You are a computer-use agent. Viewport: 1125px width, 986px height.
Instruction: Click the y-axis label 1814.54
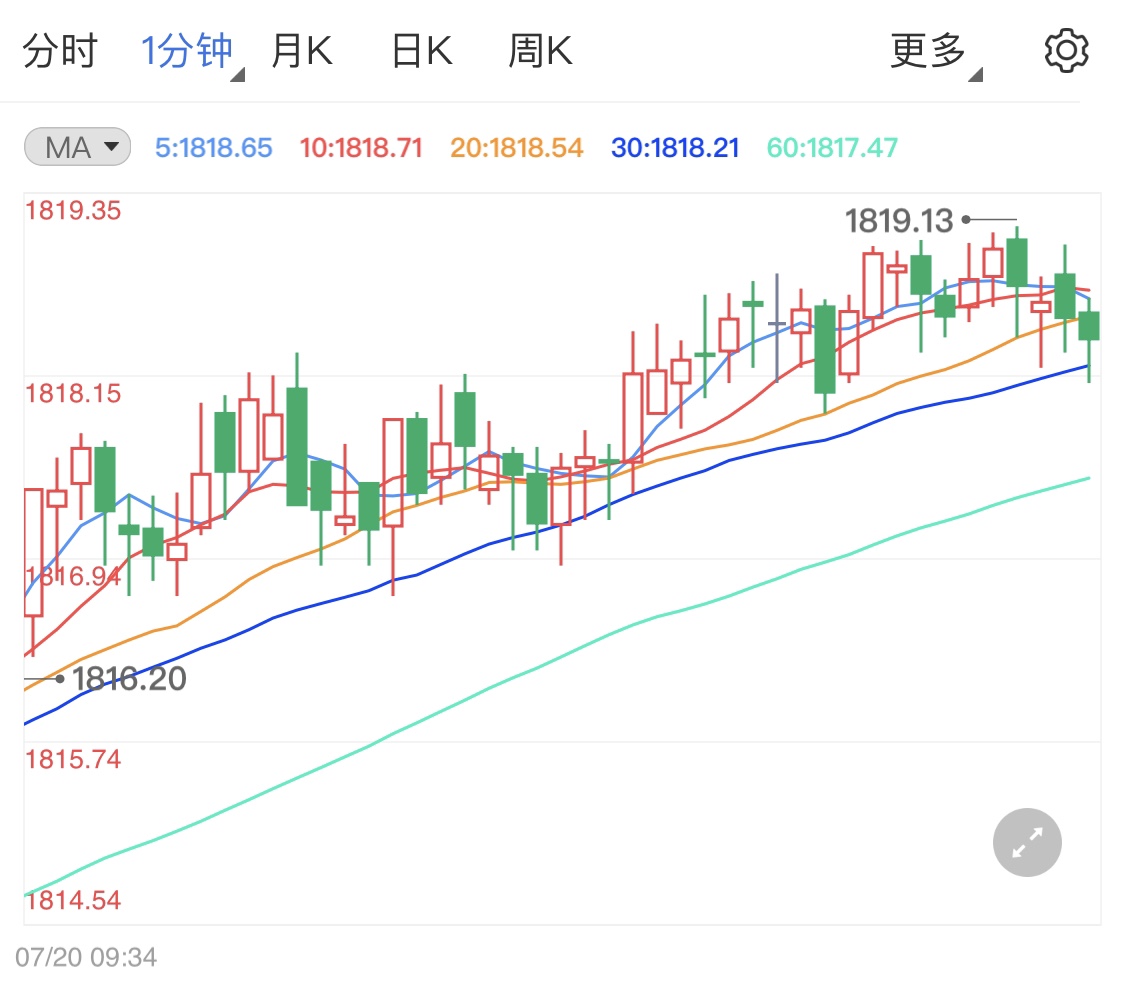(x=73, y=900)
